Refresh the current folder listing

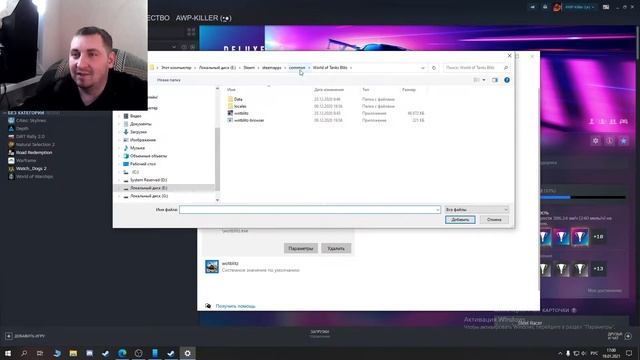coord(434,68)
